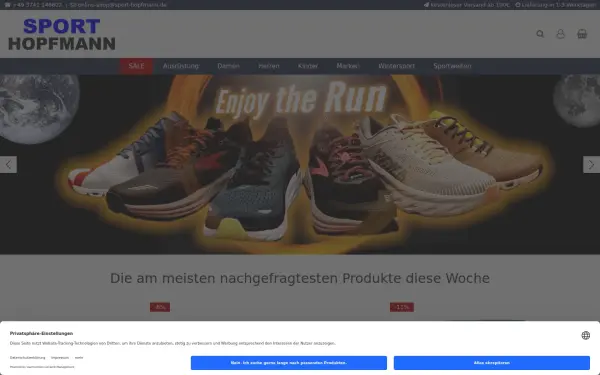This screenshot has width=600, height=375.
Task: Click the 'mehr' link in privacy banner
Action: coord(79,357)
